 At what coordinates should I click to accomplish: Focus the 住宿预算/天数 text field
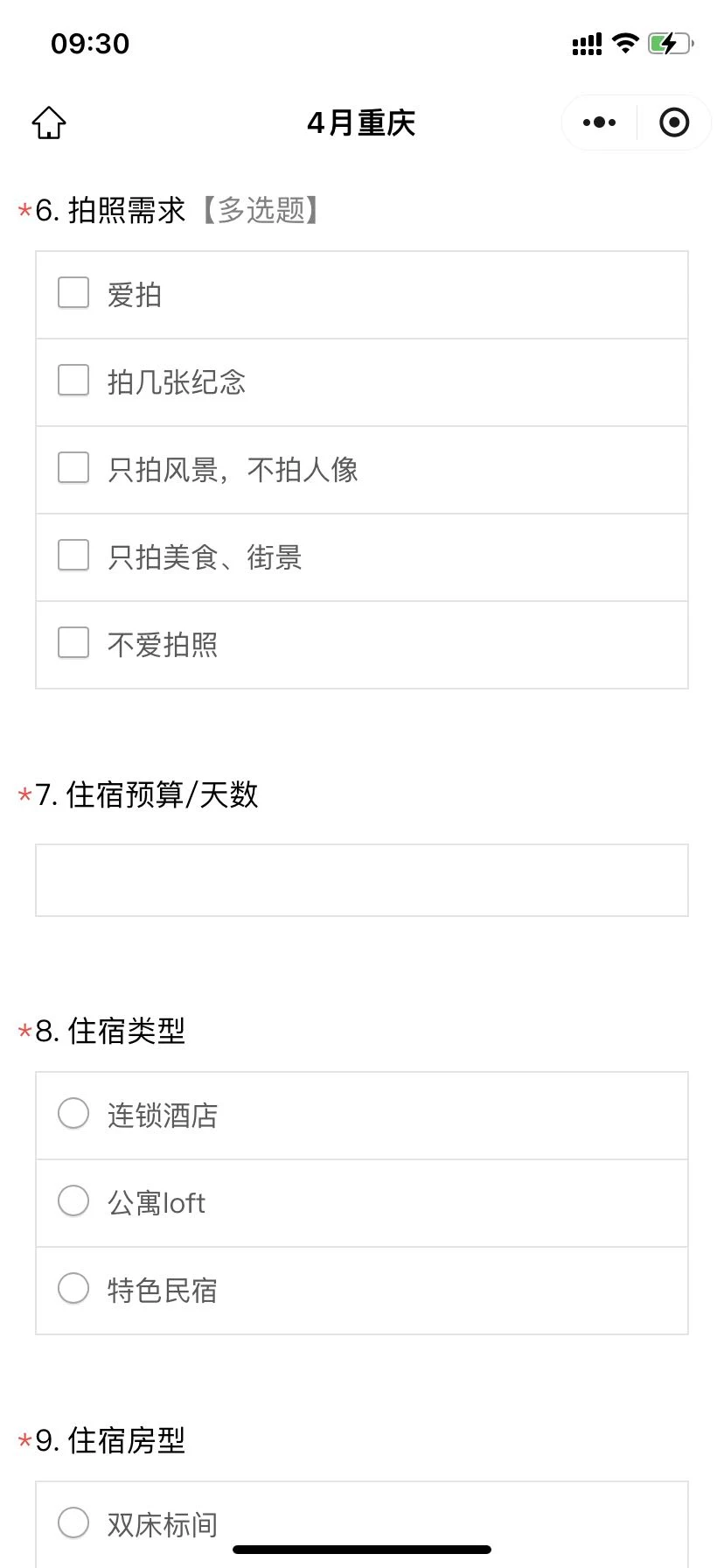pos(362,880)
